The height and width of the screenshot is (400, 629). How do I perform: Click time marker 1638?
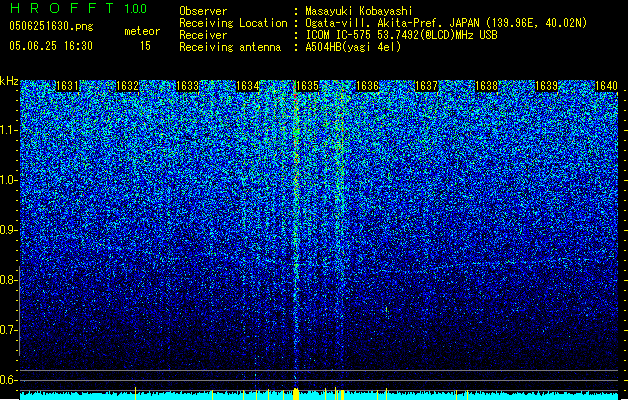(486, 86)
